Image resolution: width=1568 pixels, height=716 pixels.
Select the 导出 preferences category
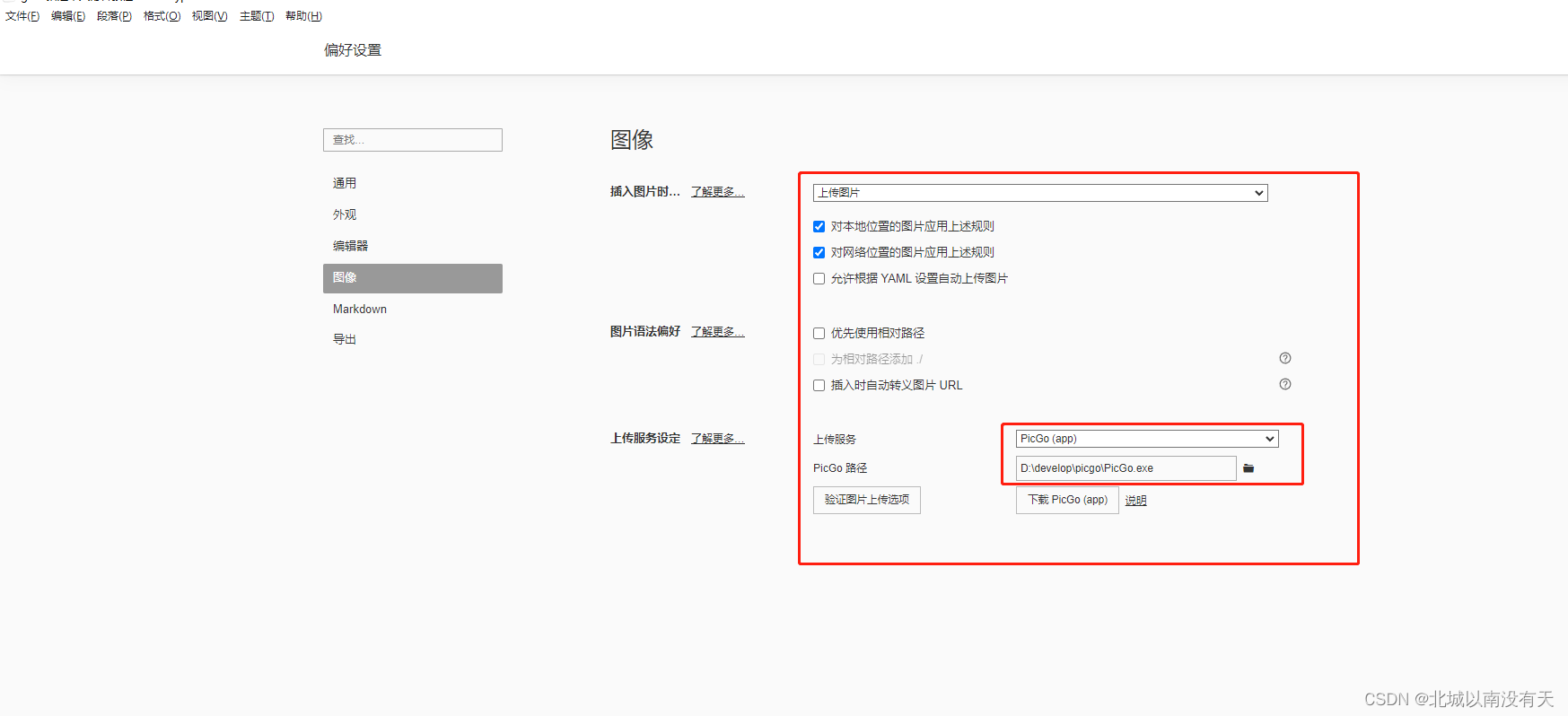tap(413, 339)
